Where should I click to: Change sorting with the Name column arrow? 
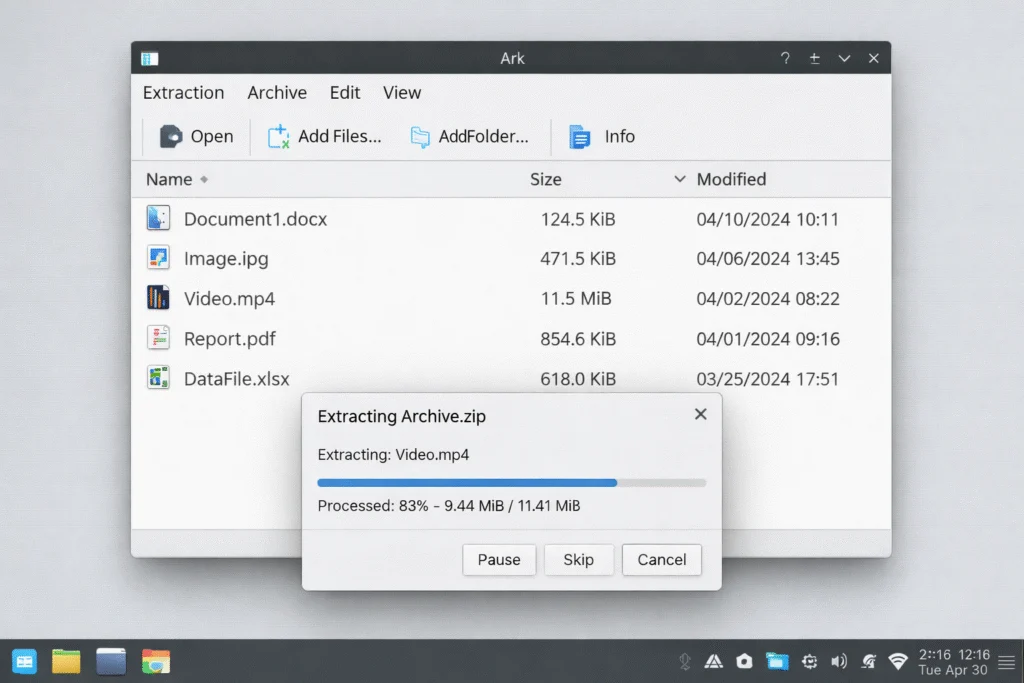[x=203, y=180]
